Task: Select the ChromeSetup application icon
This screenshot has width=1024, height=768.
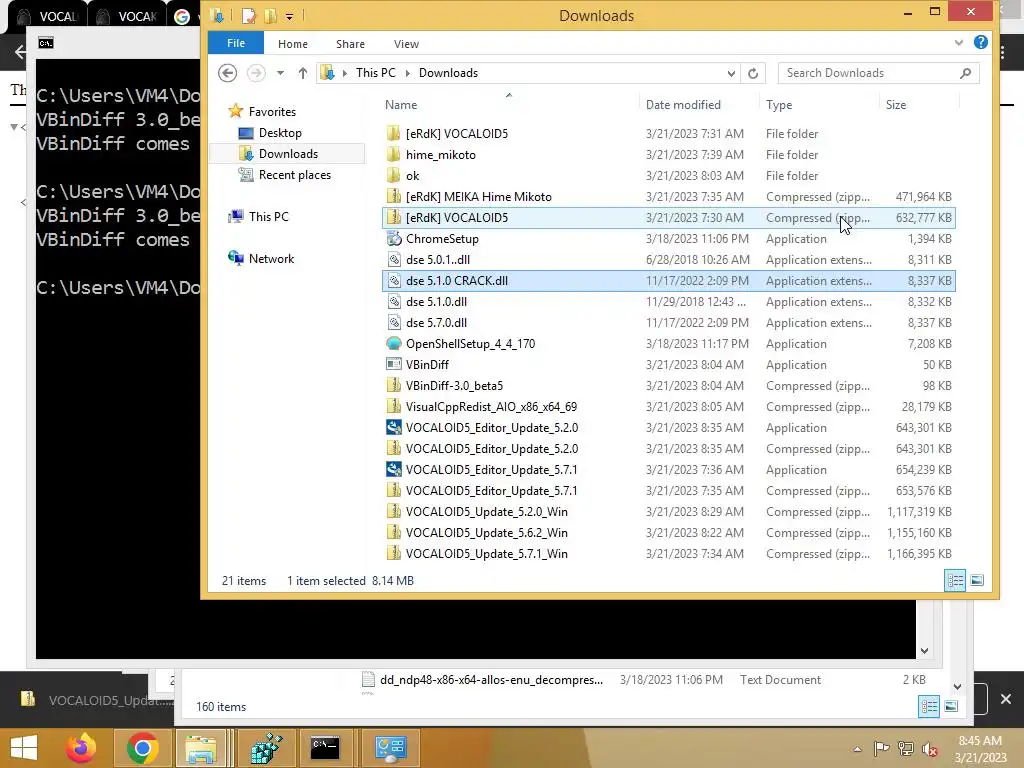Action: tap(393, 238)
